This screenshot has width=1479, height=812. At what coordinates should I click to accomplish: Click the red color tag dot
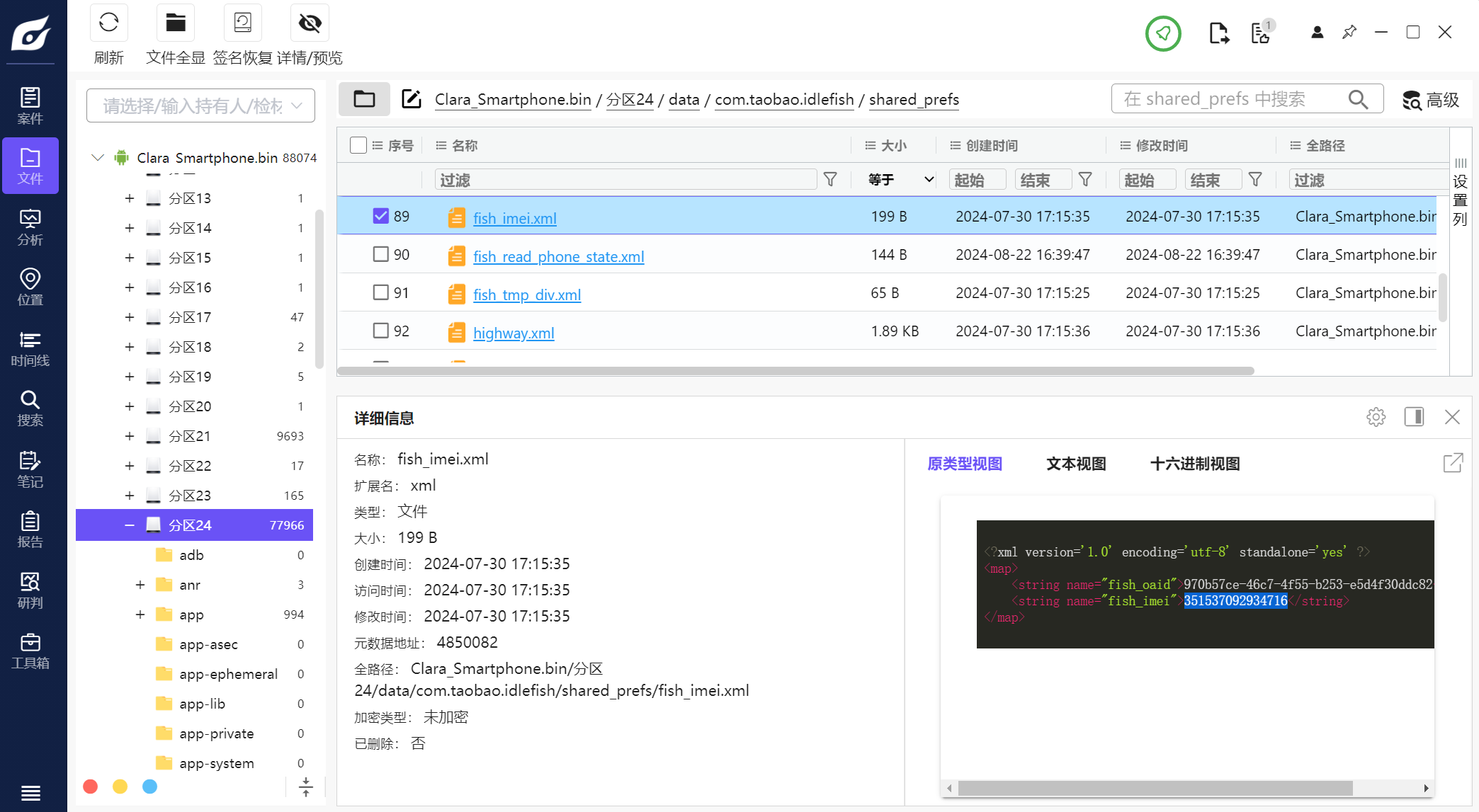(91, 787)
